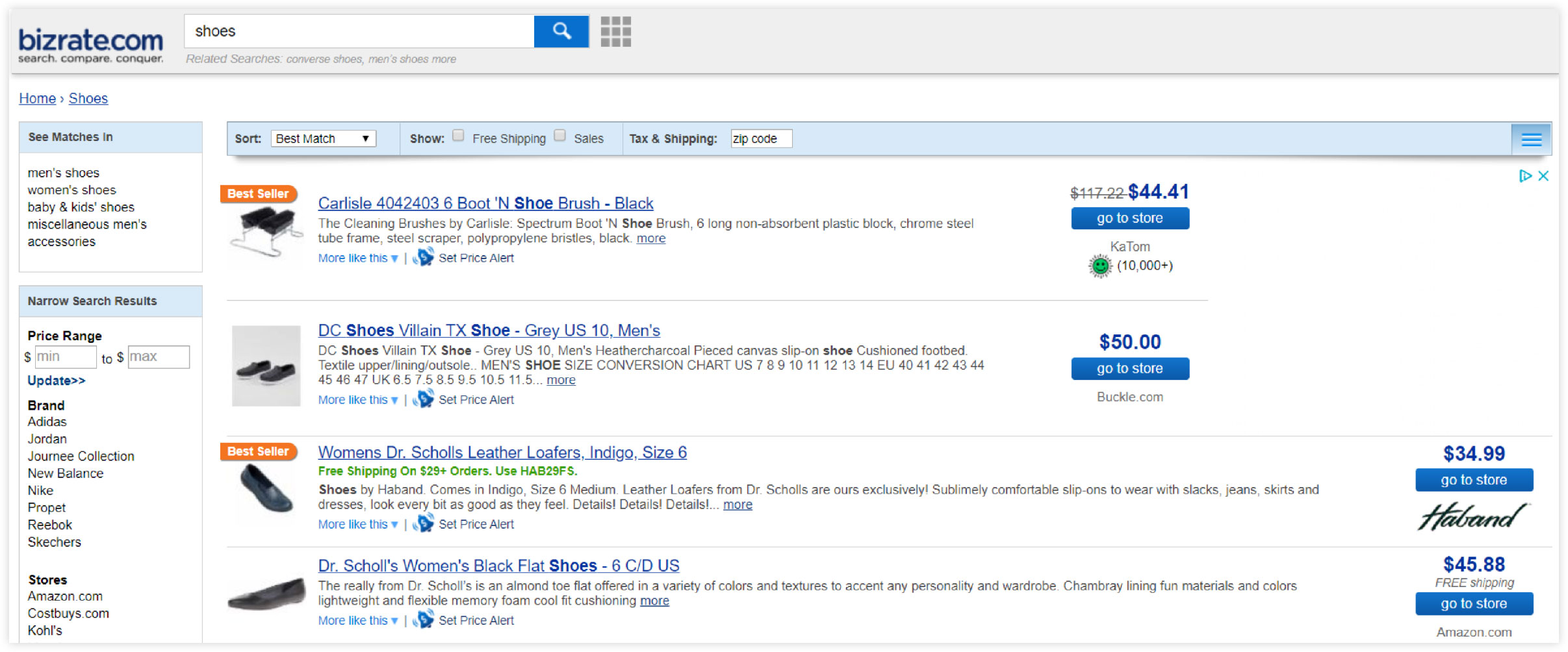This screenshot has height=652, width=1568.
Task: Click price alert icon for Carlisle brush
Action: tap(424, 257)
